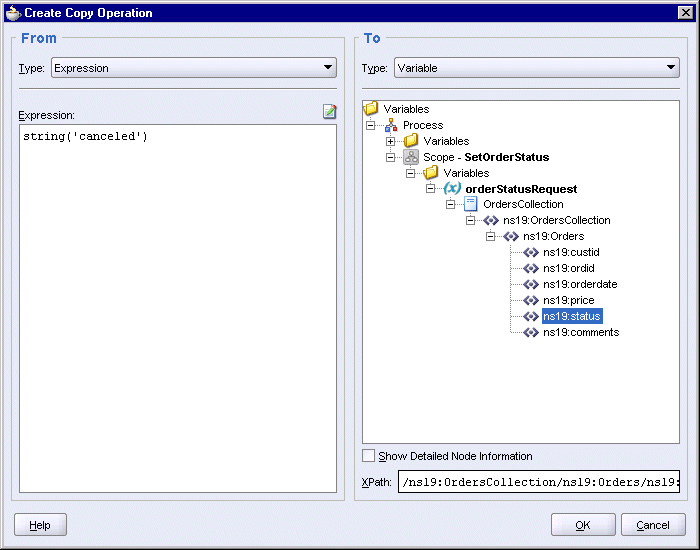
Task: Click the ns19:ordid element icon
Action: pos(531,268)
